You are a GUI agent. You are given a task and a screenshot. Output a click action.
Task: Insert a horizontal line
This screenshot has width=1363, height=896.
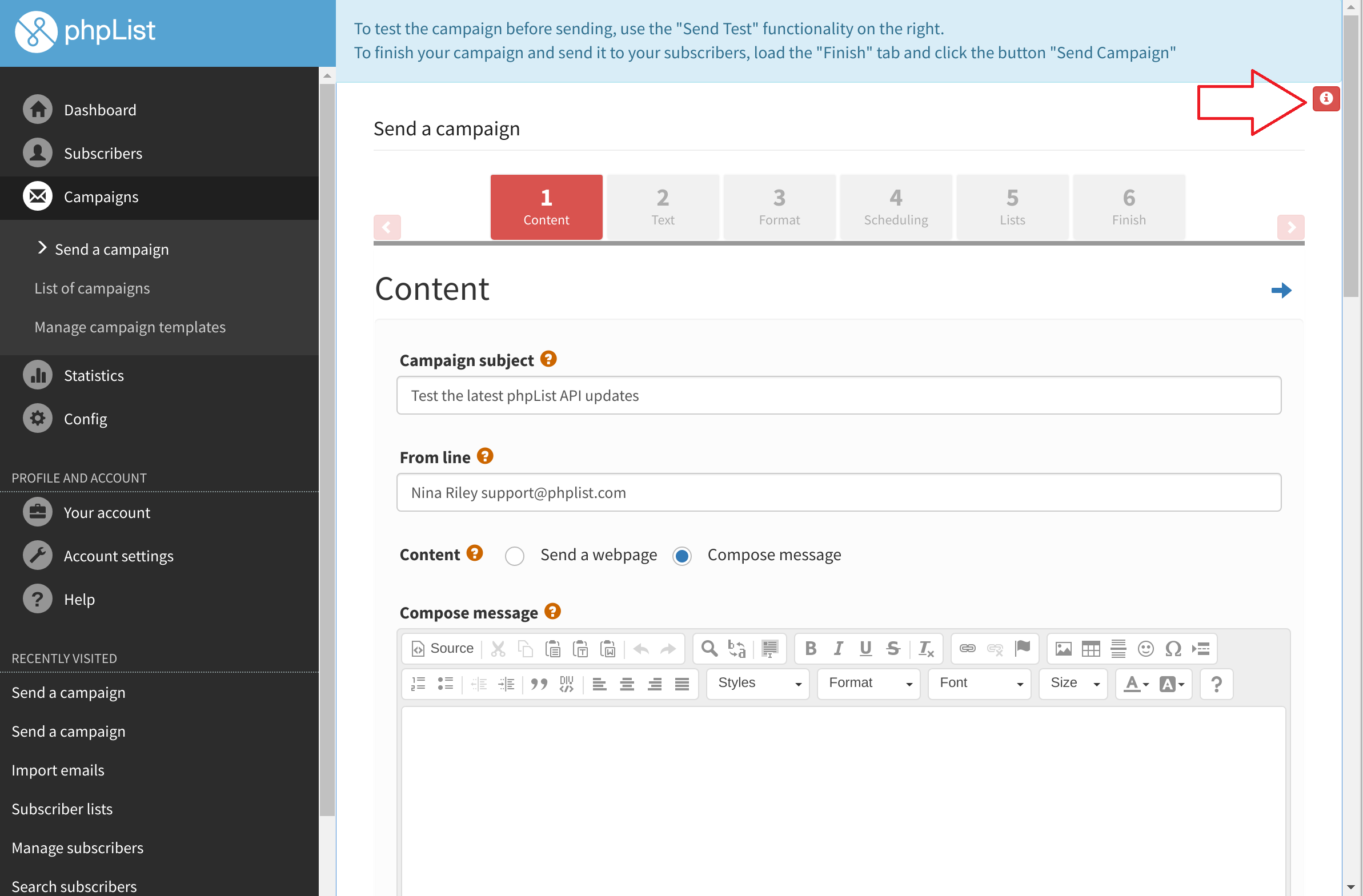[1119, 649]
